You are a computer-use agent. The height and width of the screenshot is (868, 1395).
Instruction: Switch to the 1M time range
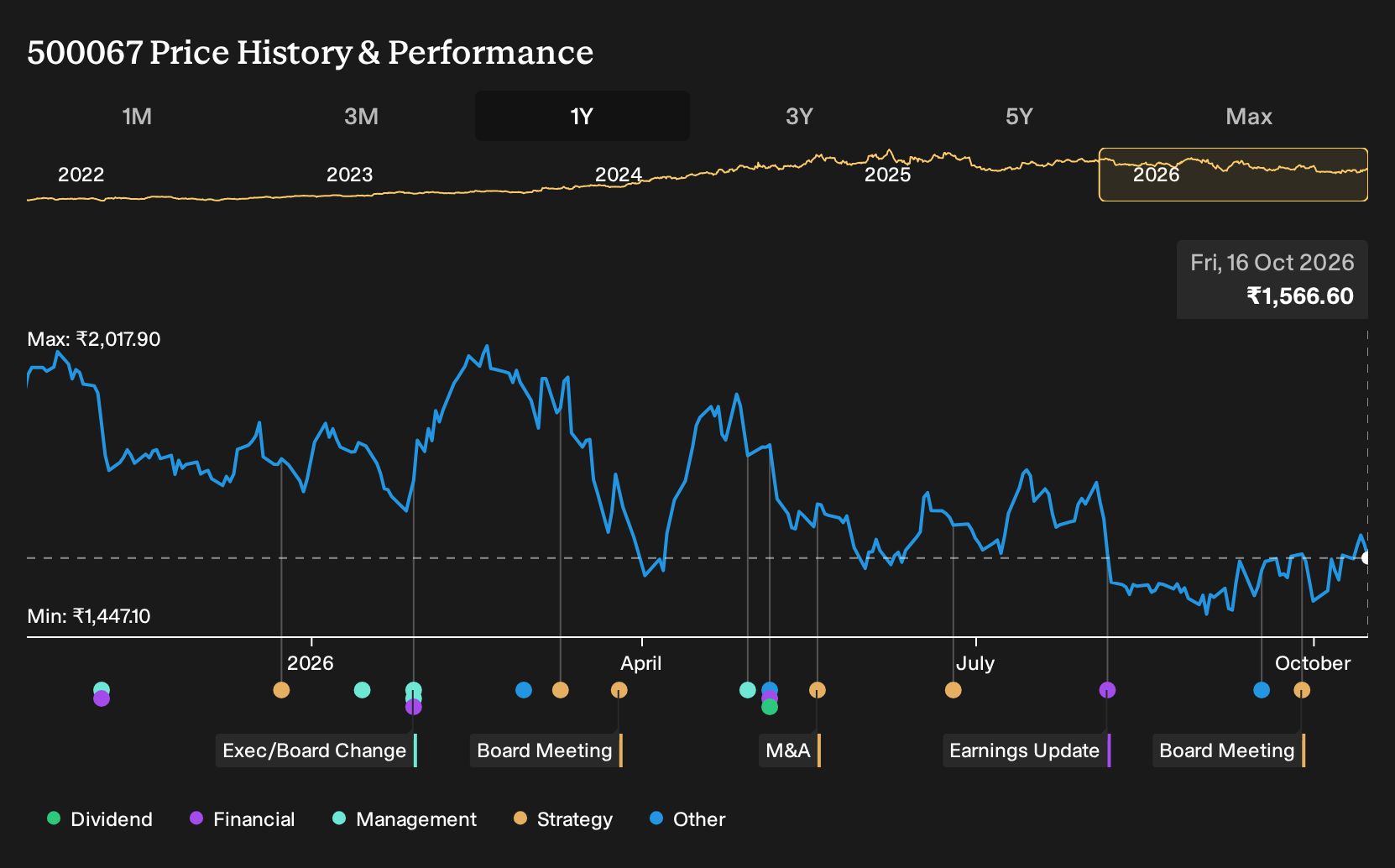click(x=137, y=116)
